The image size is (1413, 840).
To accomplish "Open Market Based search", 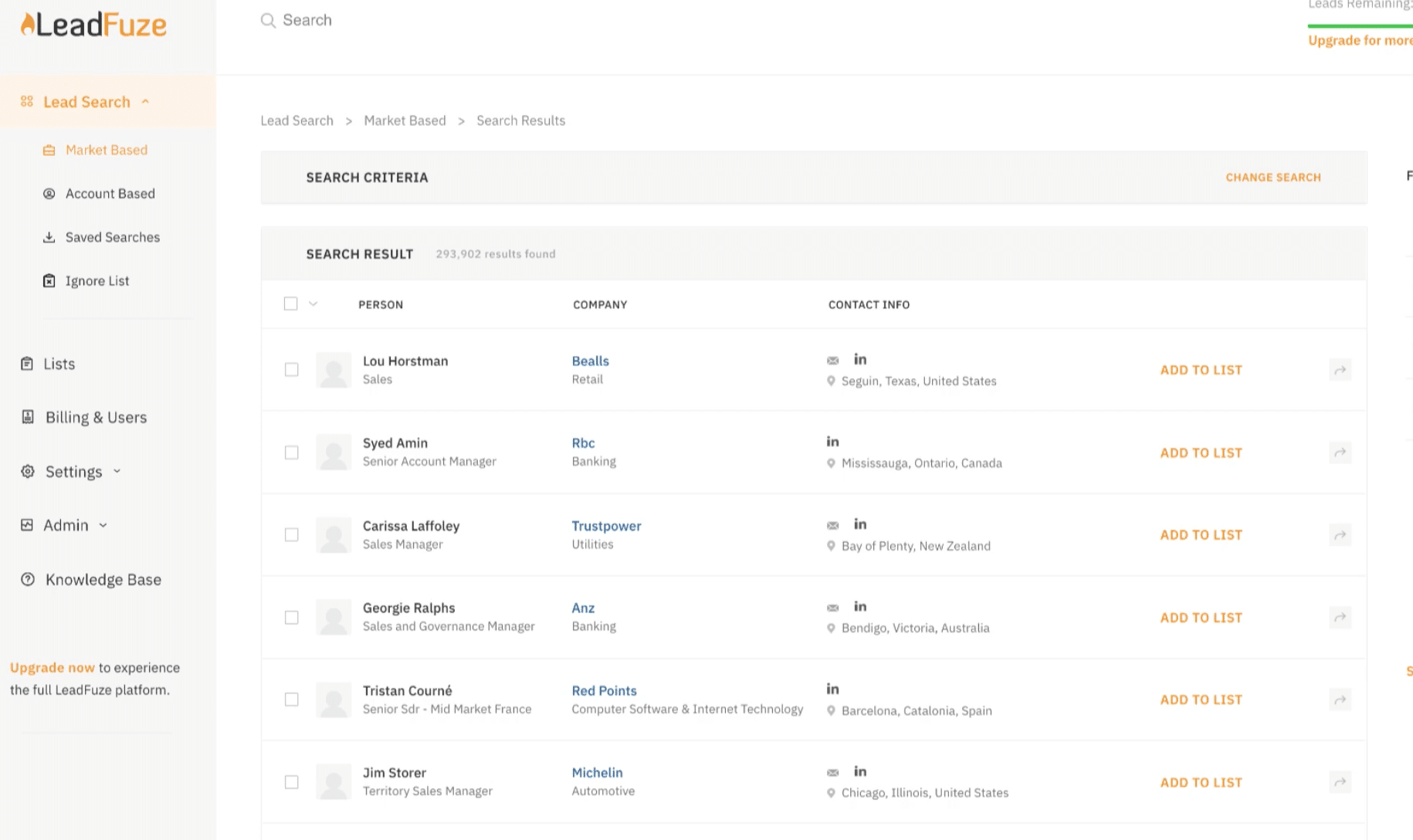I will click(x=107, y=150).
